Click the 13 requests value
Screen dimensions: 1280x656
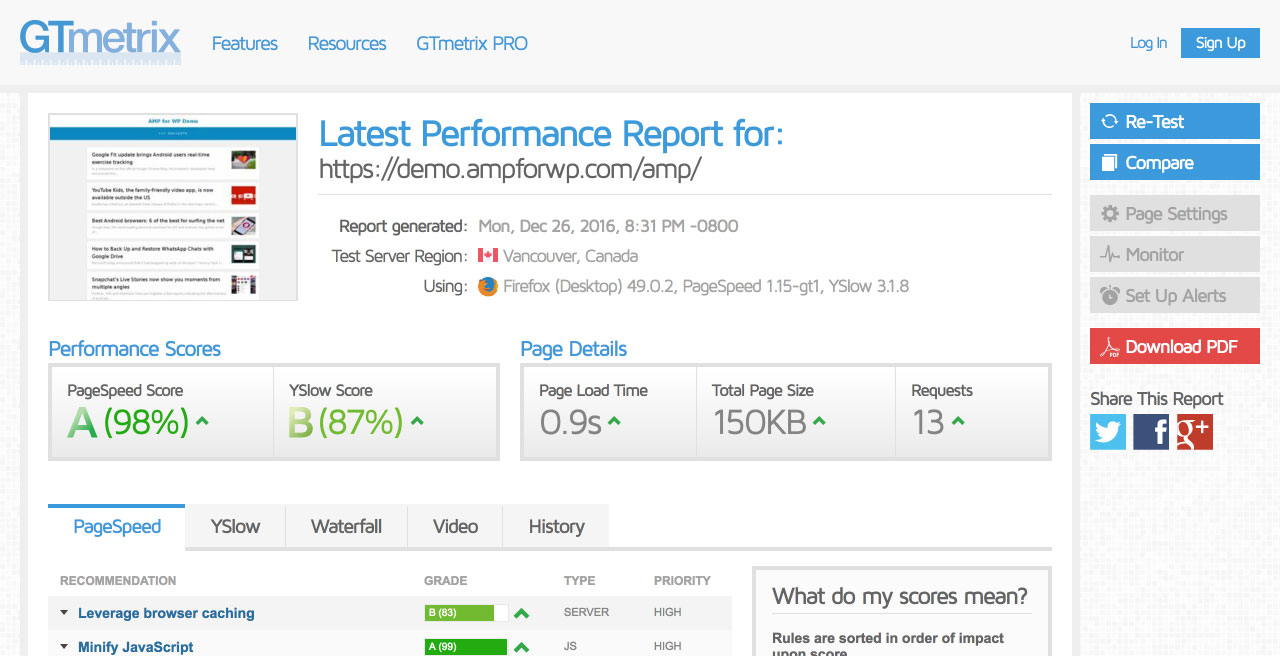tap(928, 422)
